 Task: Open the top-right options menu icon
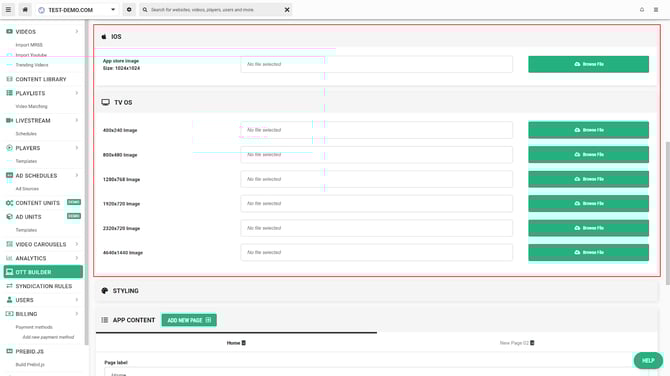656,9
